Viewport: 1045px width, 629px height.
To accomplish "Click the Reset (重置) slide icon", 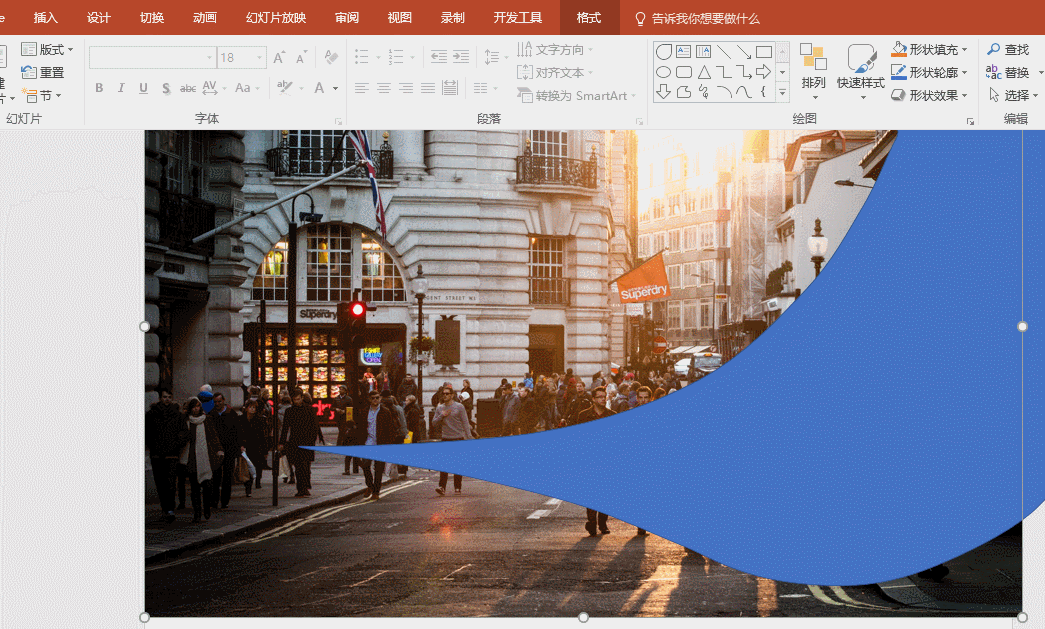I will click(29, 72).
